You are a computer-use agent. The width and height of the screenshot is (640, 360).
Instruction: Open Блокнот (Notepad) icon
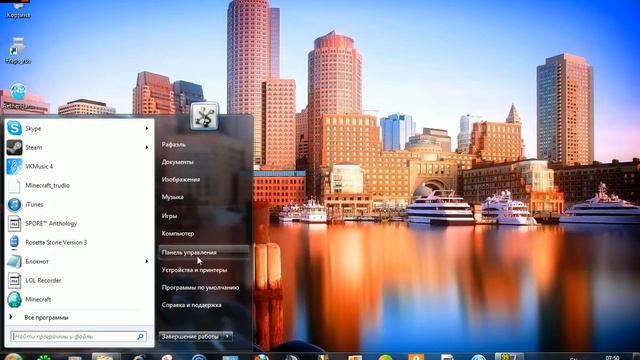tap(14, 261)
